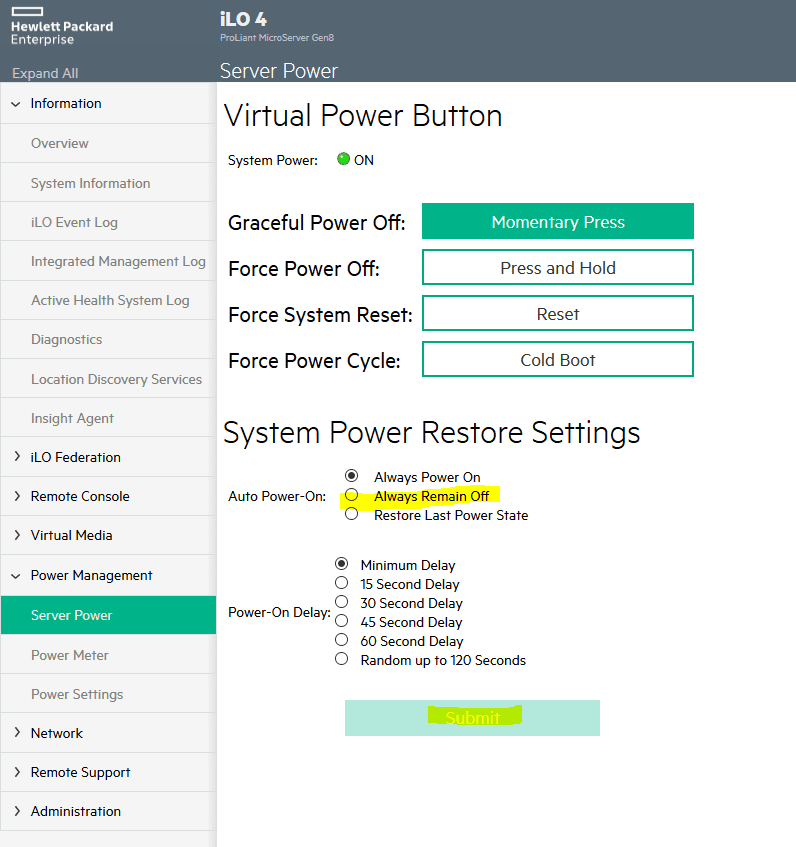Open Insight Agent page
796x847 pixels.
[x=108, y=418]
